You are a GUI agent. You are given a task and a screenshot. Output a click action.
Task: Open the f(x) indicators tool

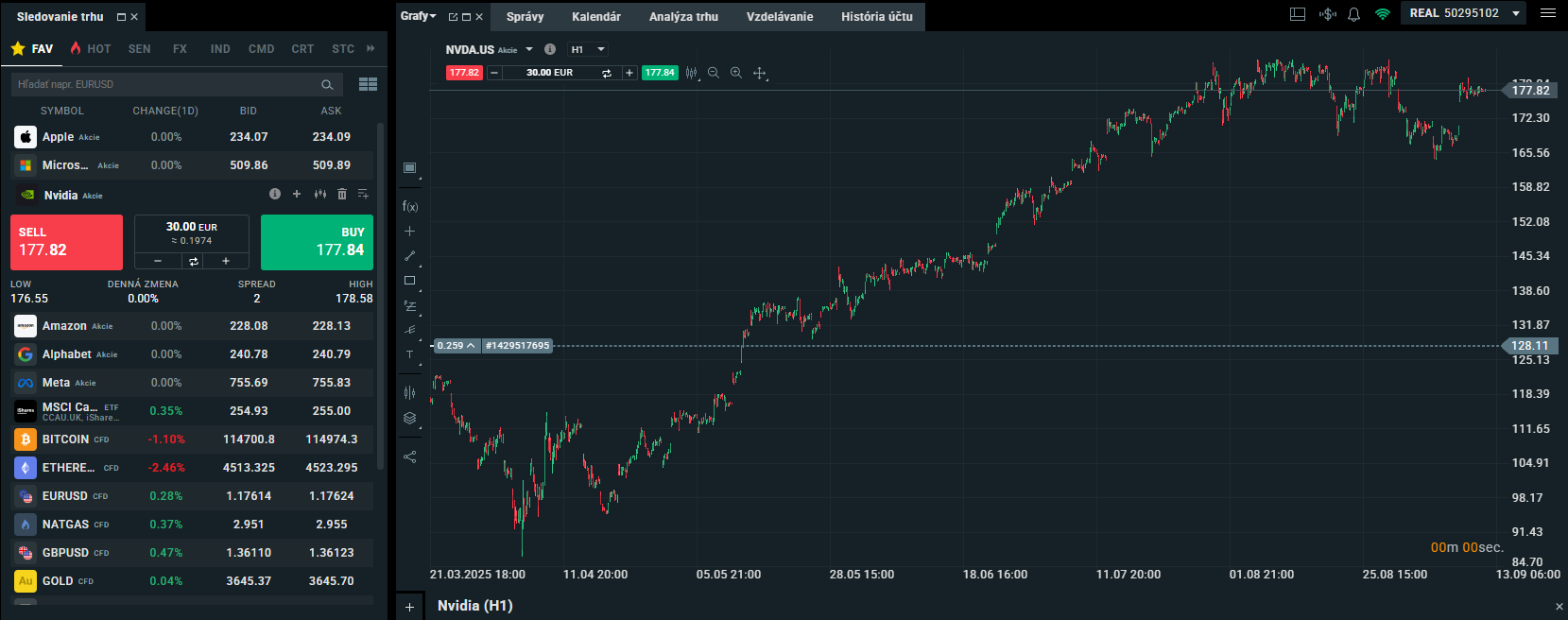[x=410, y=206]
